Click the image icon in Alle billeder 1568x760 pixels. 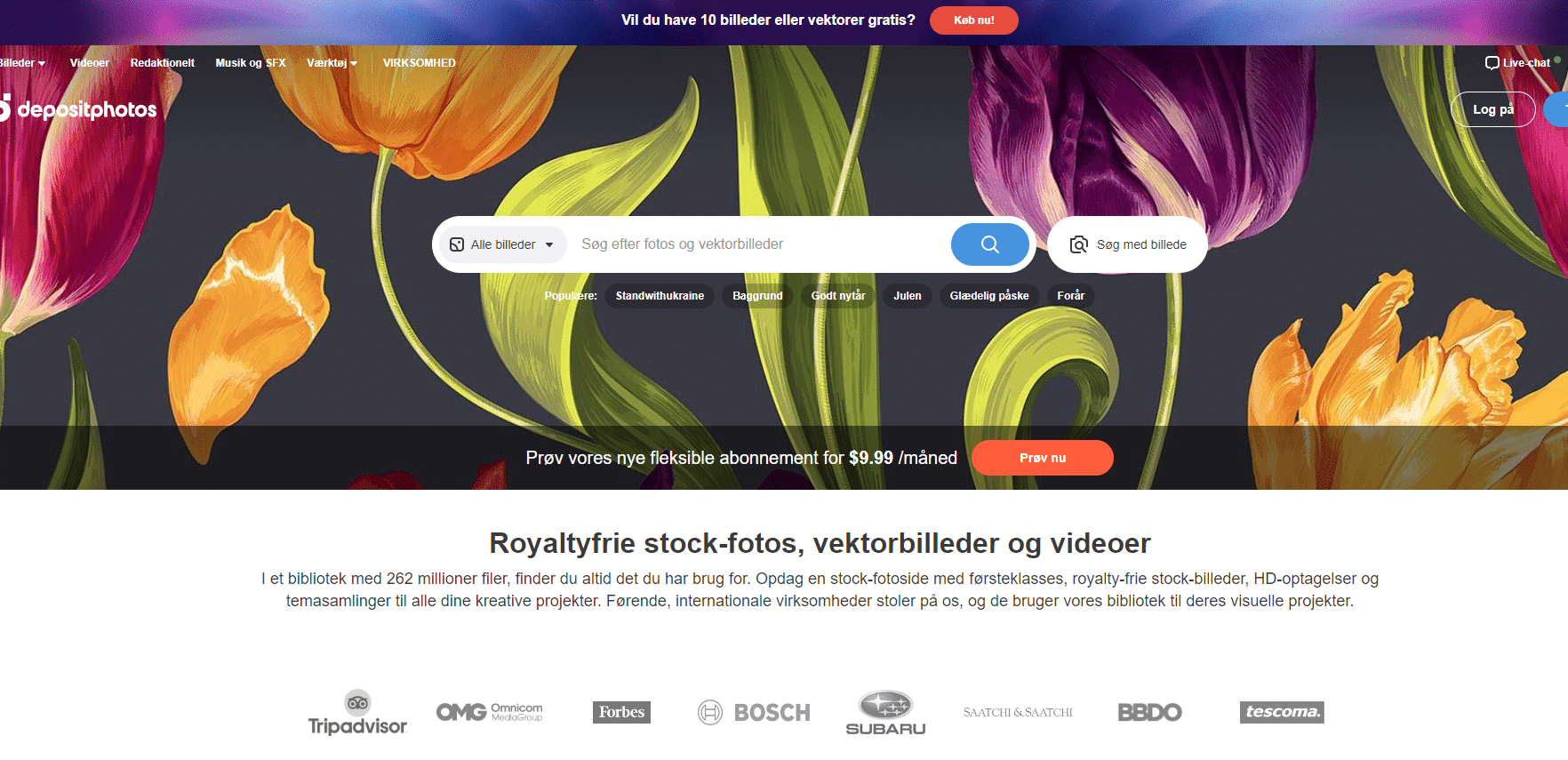point(457,244)
